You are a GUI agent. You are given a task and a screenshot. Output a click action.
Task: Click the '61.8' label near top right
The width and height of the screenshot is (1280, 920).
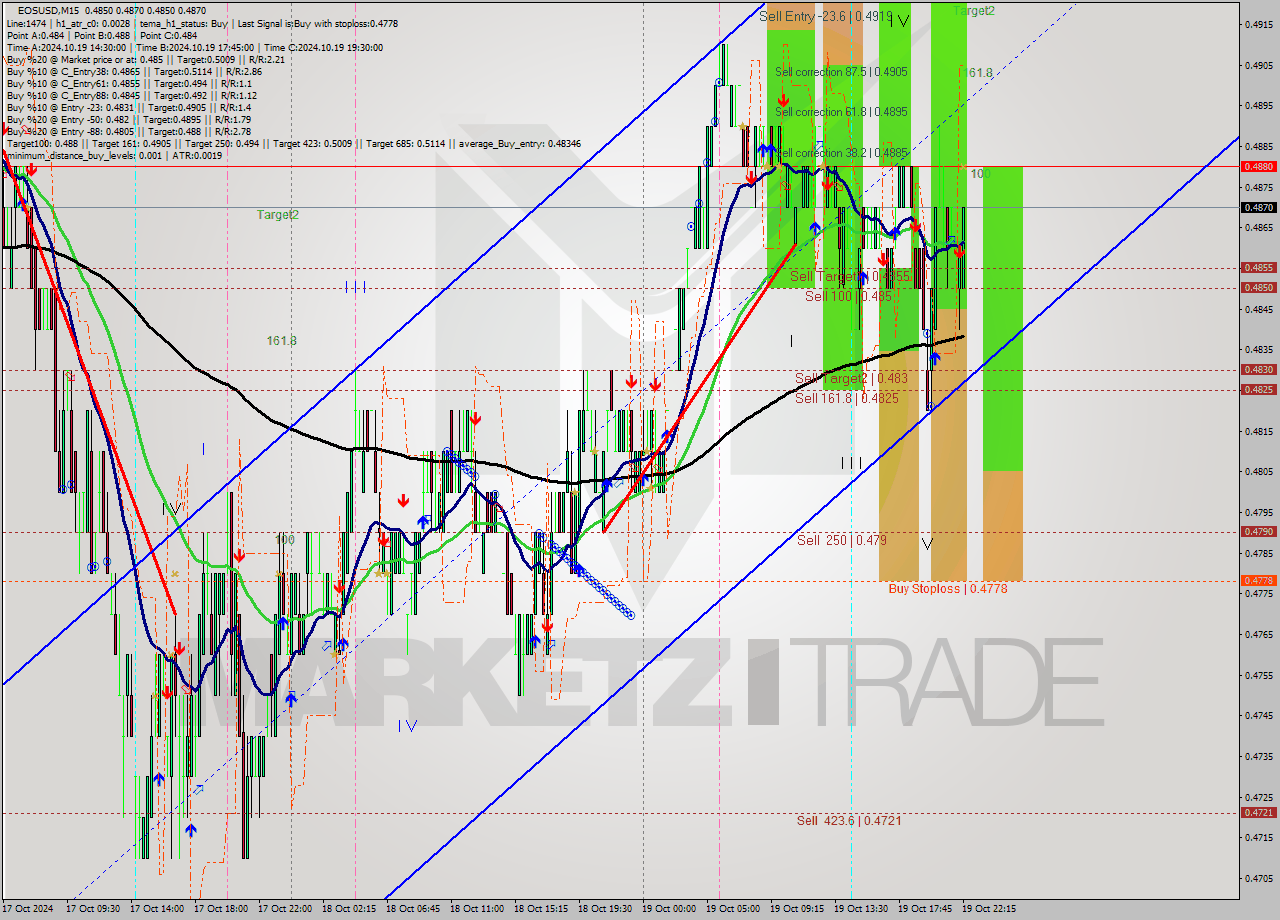click(x=980, y=73)
